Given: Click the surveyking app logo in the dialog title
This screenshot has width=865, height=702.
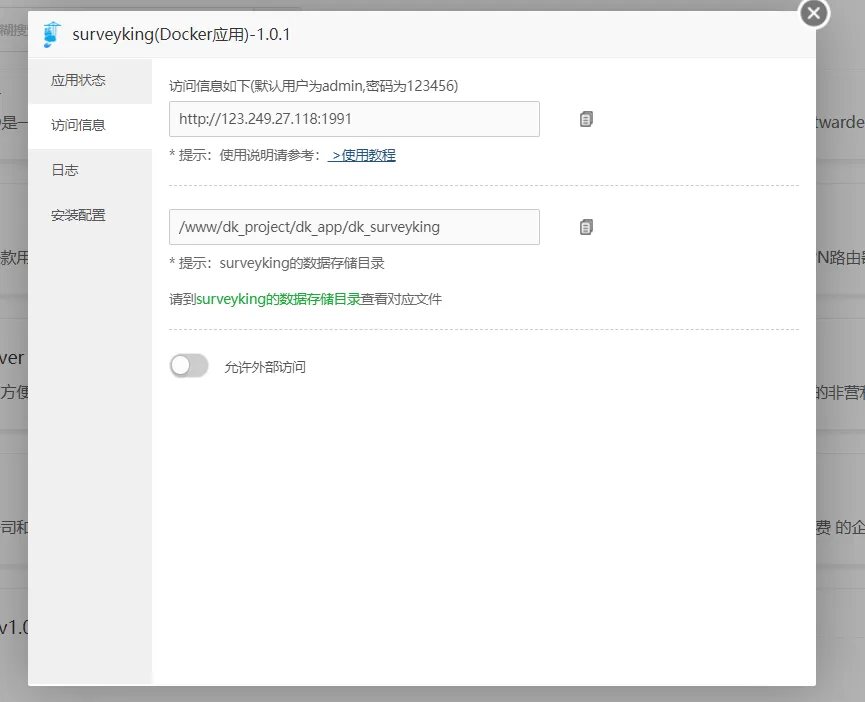Looking at the screenshot, I should click(x=52, y=34).
